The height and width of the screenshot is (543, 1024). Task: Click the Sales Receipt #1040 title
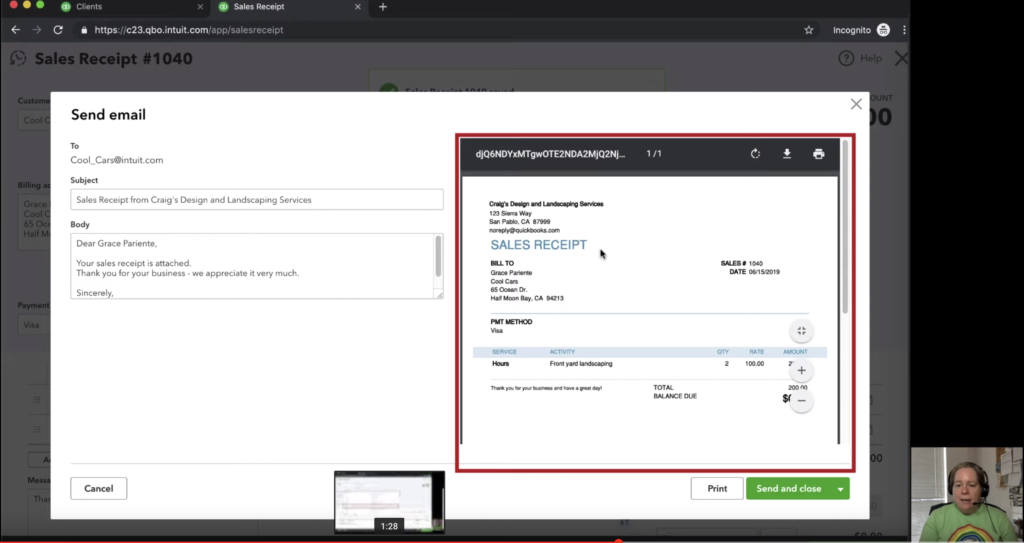point(114,59)
